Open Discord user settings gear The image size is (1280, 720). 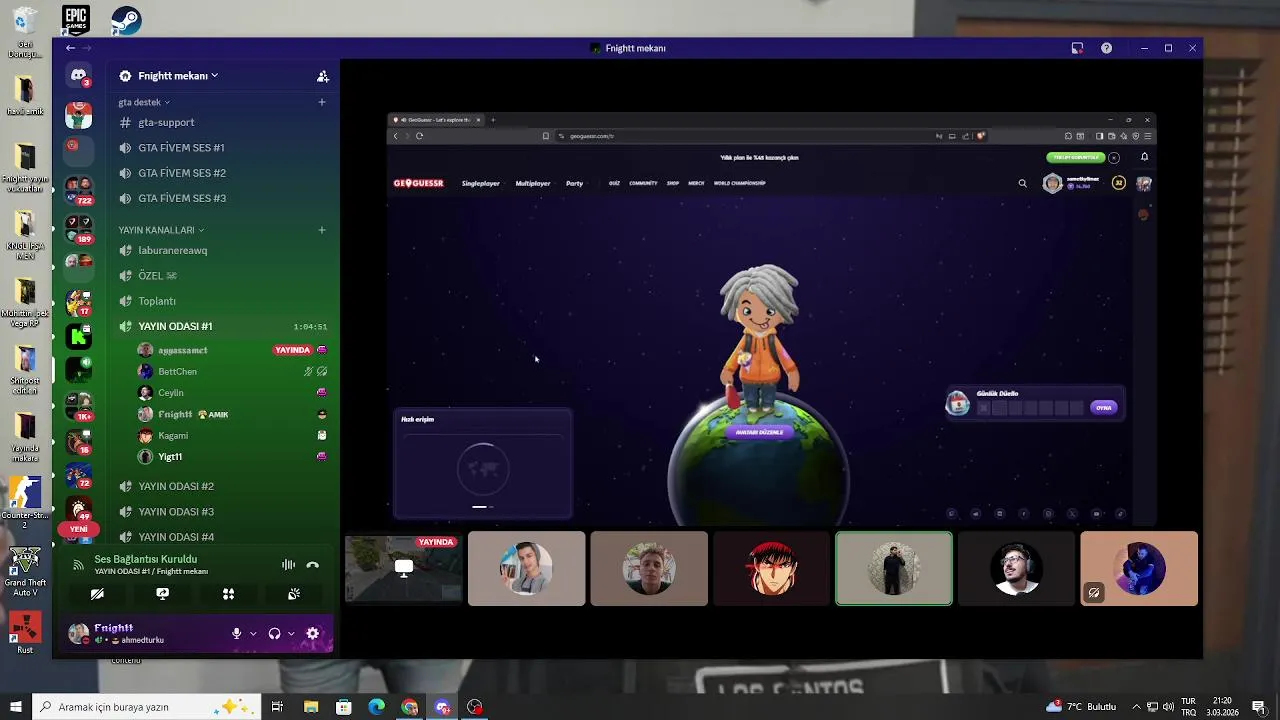click(313, 633)
